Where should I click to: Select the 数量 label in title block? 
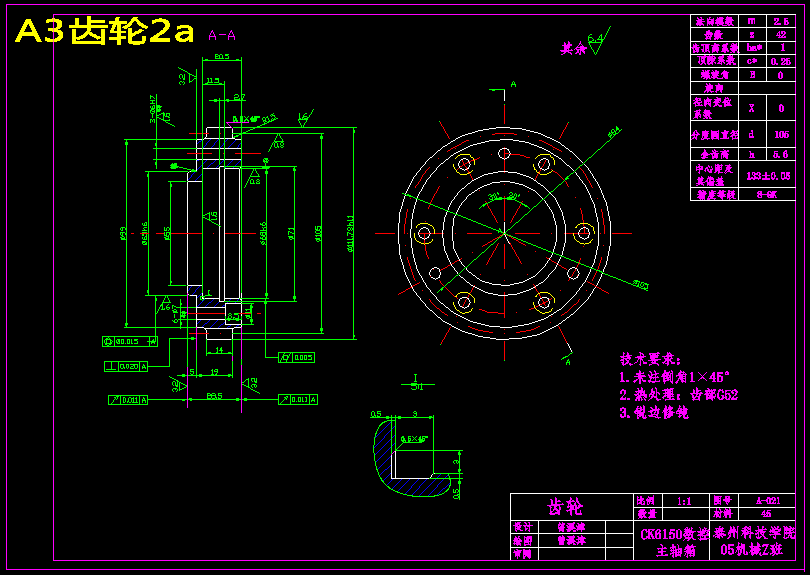coord(647,514)
